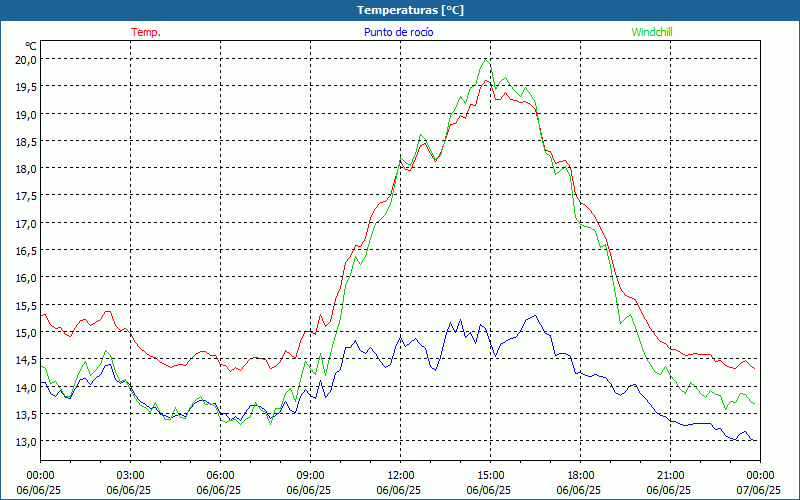
Task: Click the '19,0' y-axis value
Action: coord(26,114)
